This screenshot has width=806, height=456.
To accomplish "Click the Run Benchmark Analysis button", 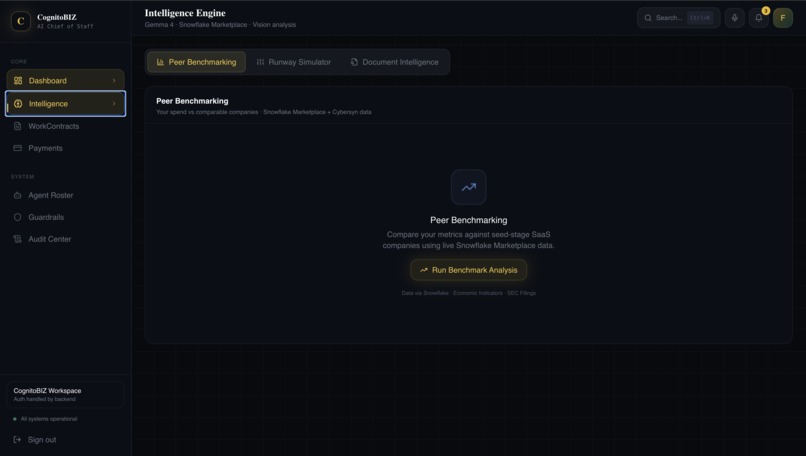I will 468,270.
